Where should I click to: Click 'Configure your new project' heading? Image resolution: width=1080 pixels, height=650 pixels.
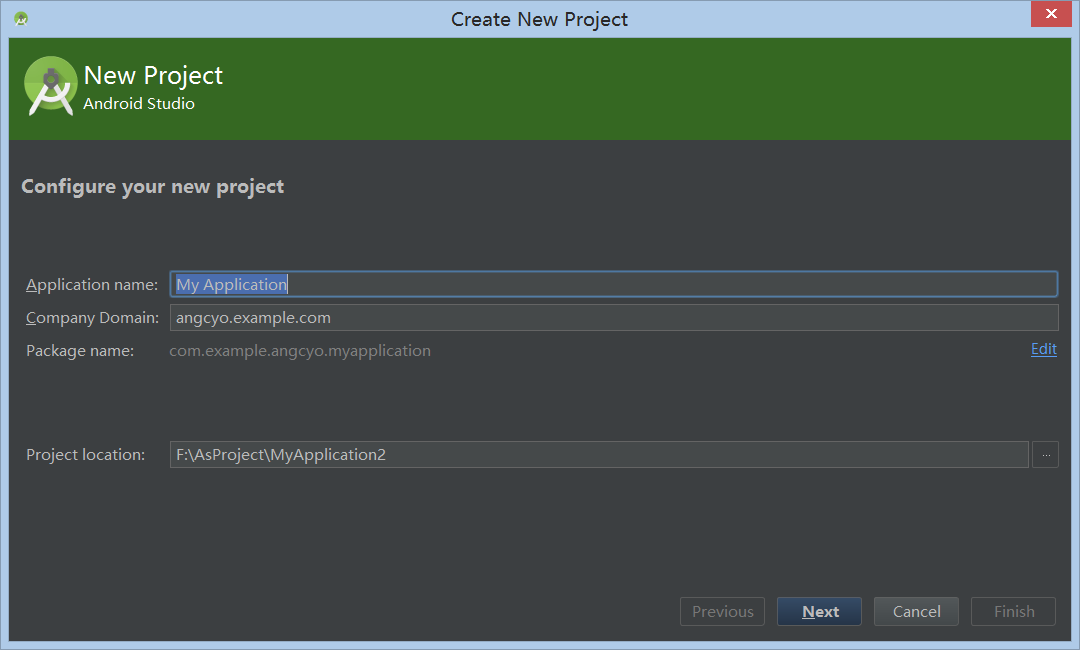[152, 187]
